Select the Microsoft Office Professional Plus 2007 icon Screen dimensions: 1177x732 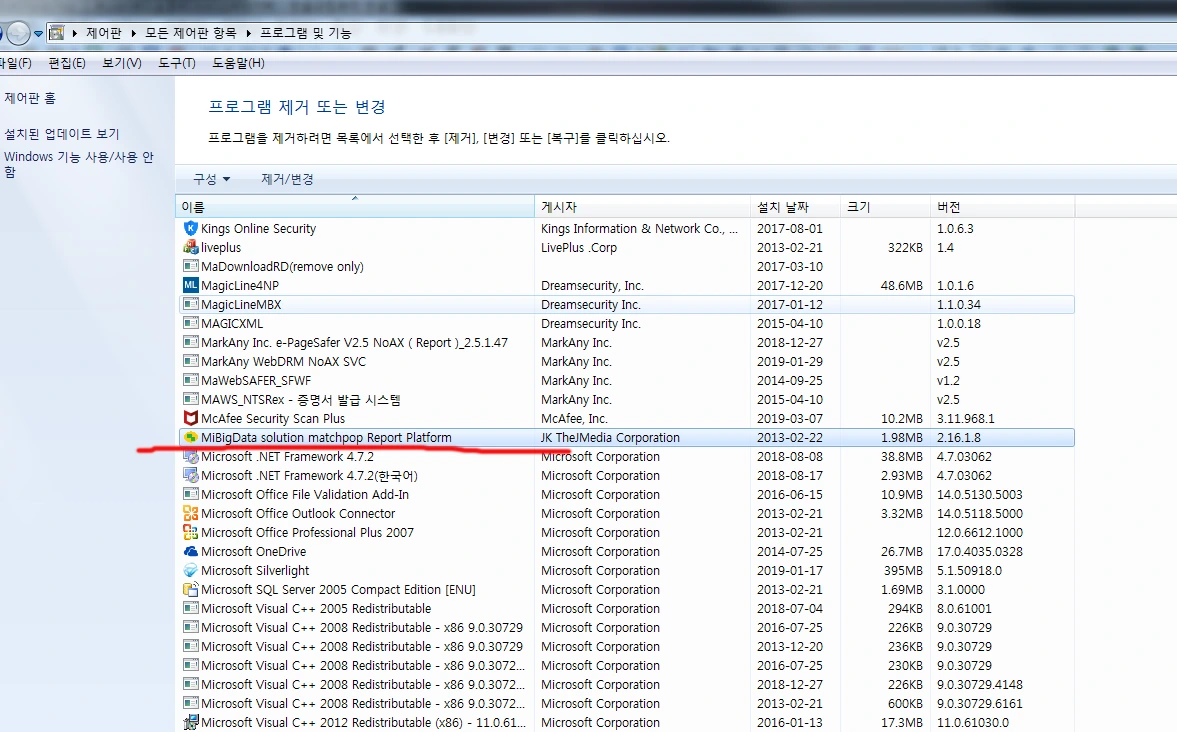coord(190,532)
